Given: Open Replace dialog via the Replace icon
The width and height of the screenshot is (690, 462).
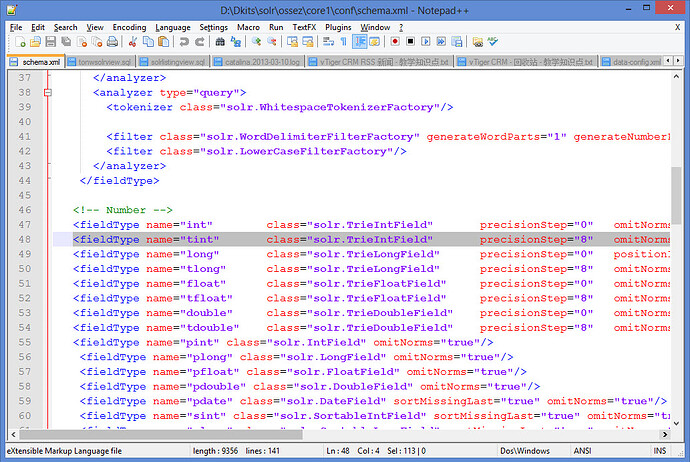Looking at the screenshot, I should [x=236, y=42].
